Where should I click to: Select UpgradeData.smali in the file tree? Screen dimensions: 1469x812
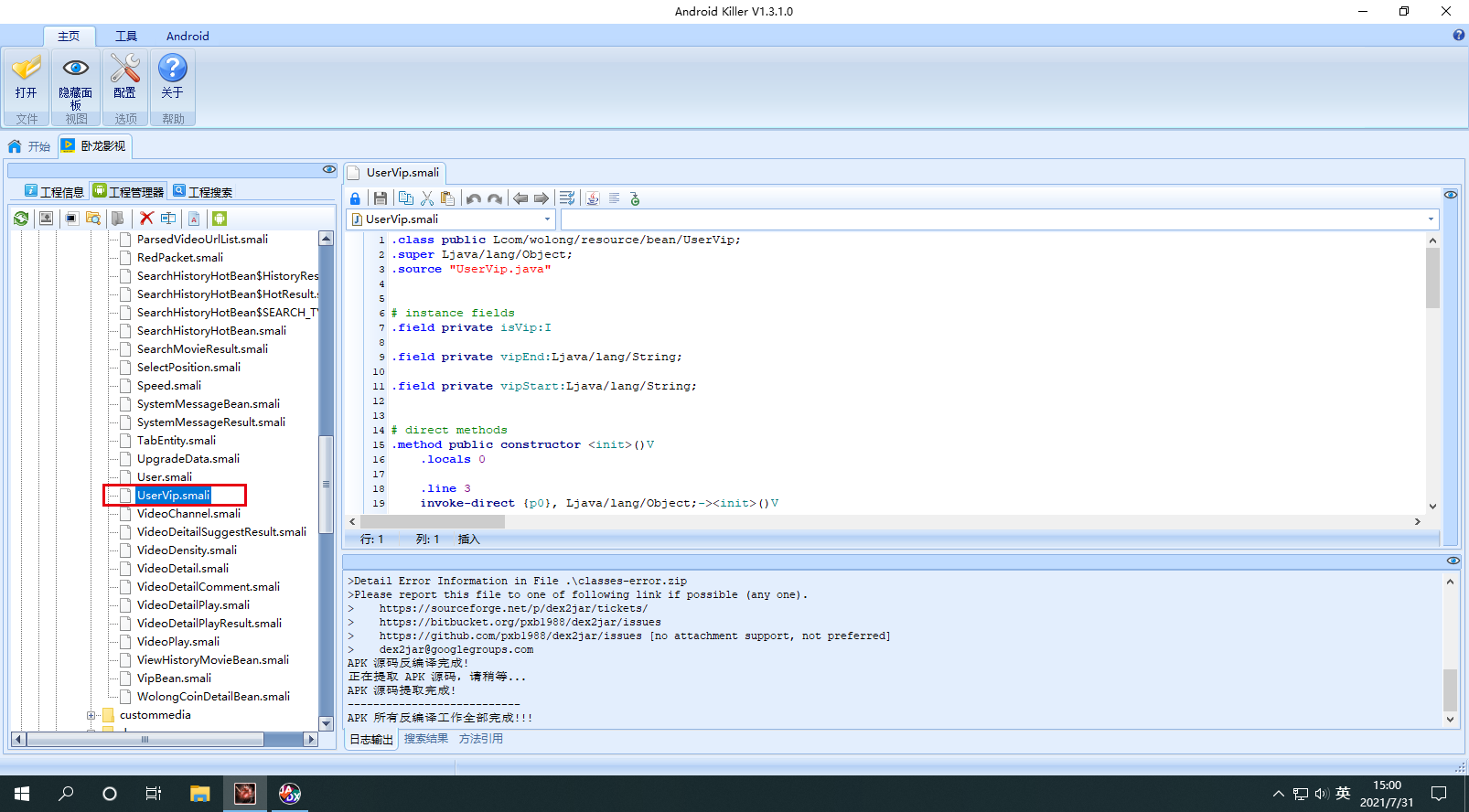coord(188,459)
